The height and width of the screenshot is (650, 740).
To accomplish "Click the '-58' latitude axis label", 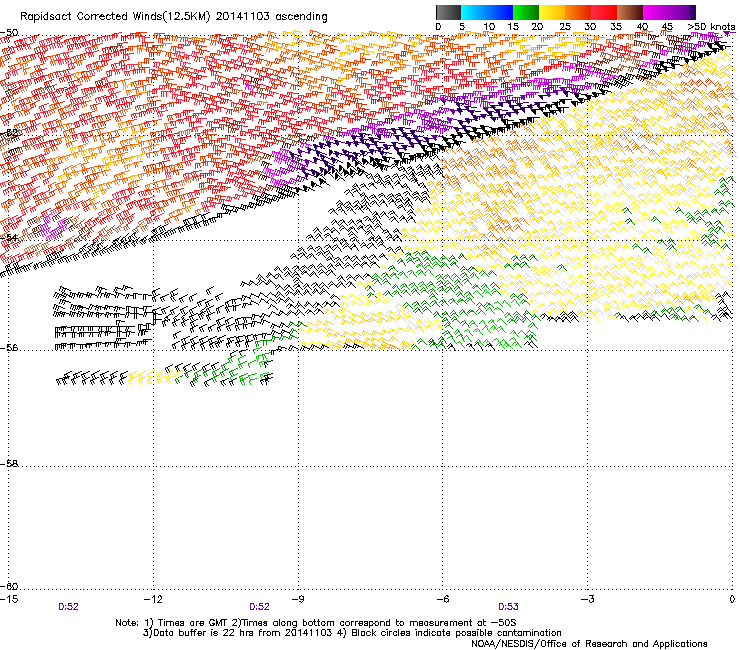I will [9, 464].
